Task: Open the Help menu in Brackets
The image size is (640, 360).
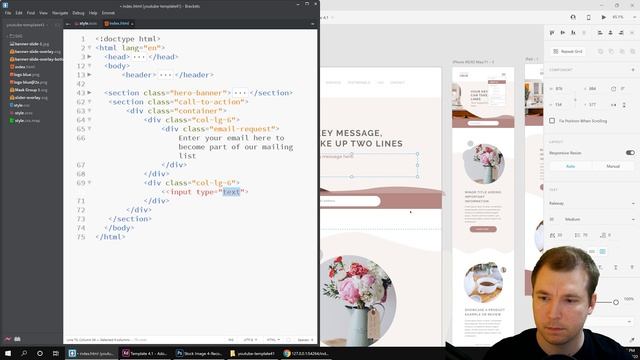Action: [x=93, y=13]
